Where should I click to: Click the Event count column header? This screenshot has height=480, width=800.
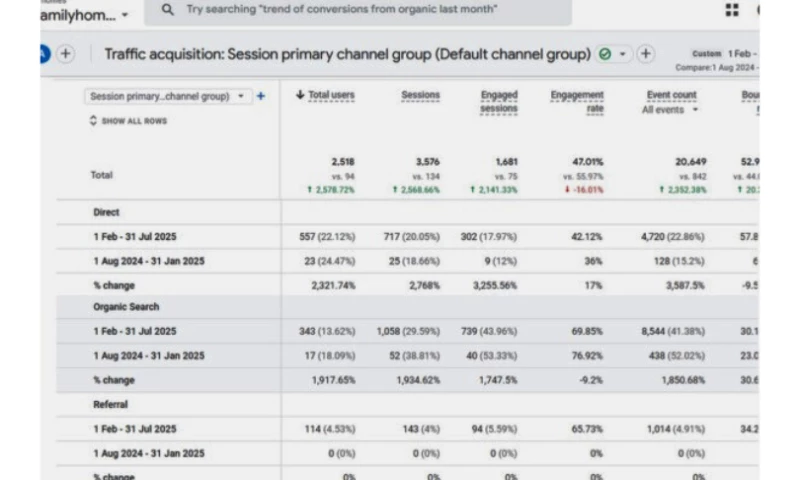click(x=671, y=95)
